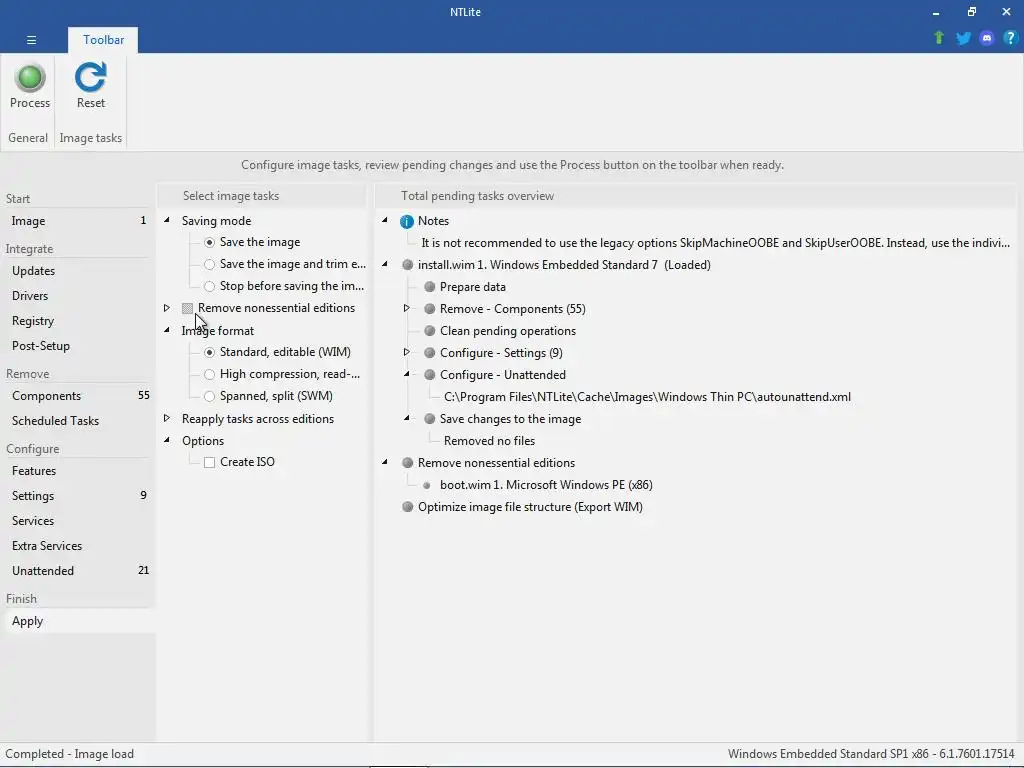
Task: Click the boot.wim 1. Microsoft Windows PE text
Action: pos(546,485)
